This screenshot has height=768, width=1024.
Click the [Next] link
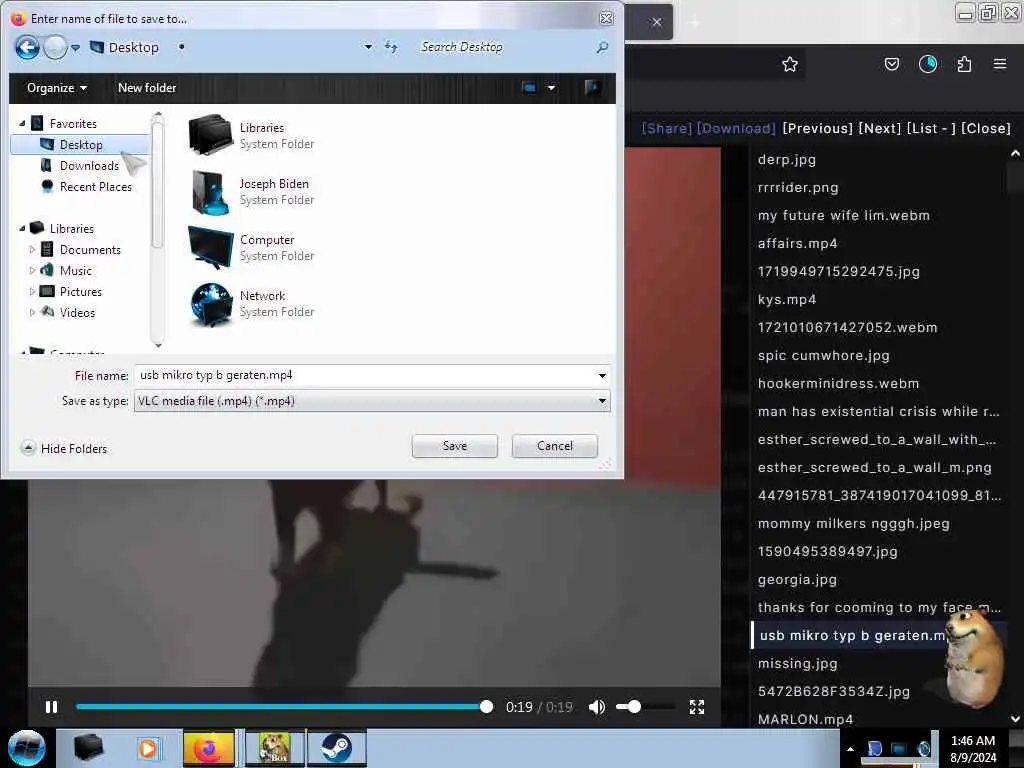point(880,128)
